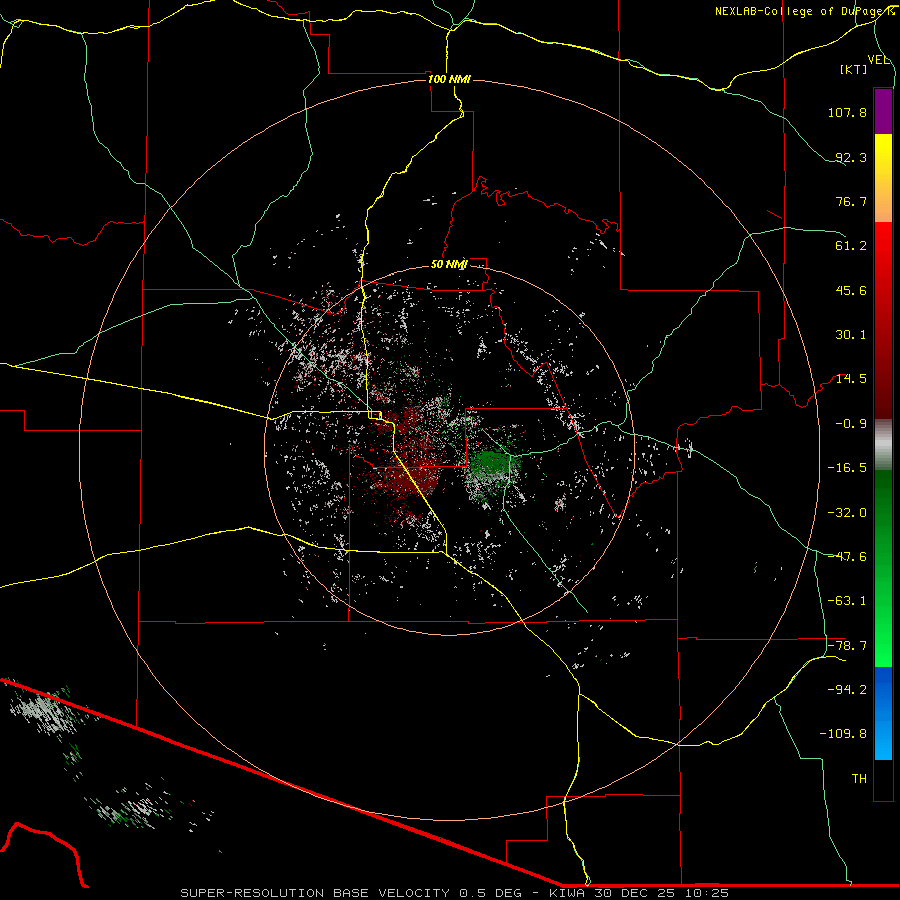Click the VEL legend title
Screen dimensions: 900x900
coord(878,60)
